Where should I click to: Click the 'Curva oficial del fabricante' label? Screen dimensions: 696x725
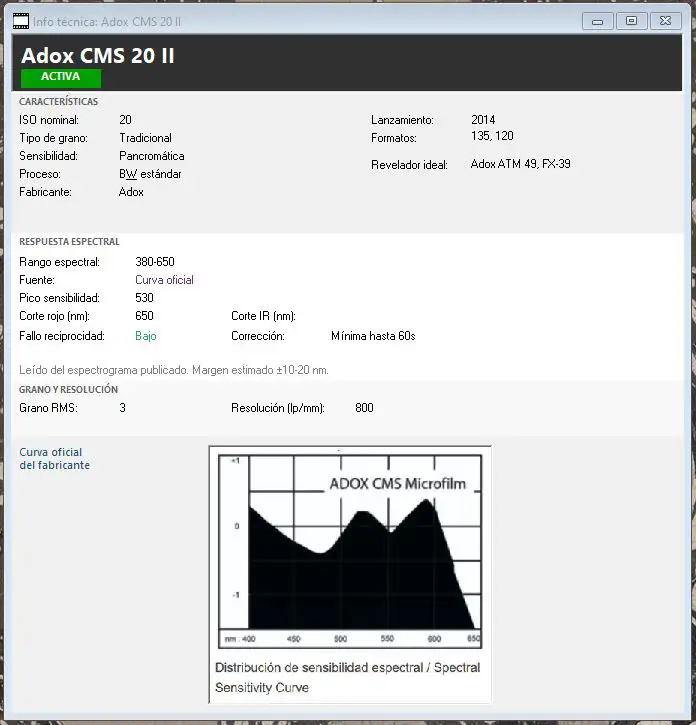(55, 459)
